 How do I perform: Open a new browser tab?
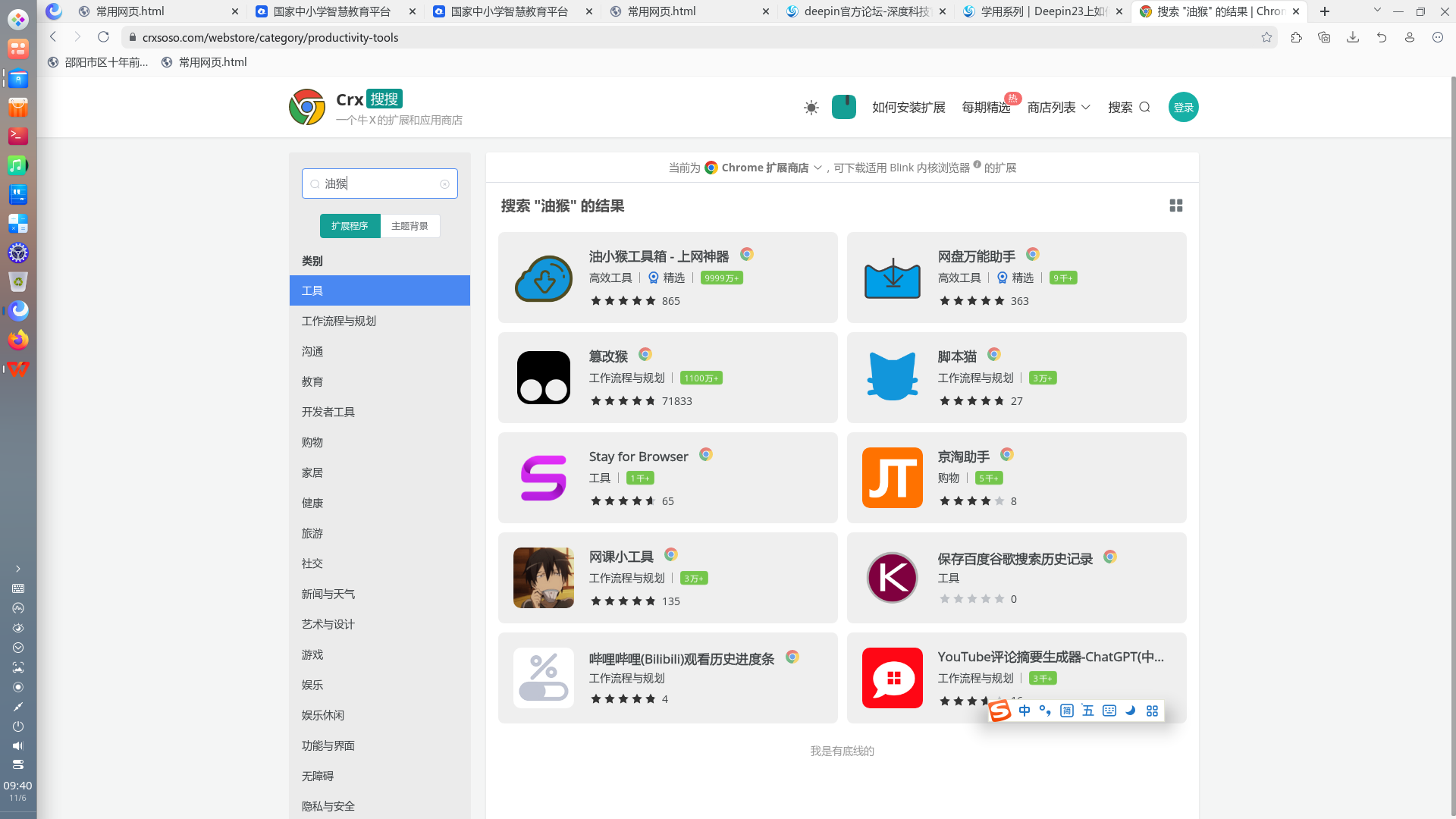pyautogui.click(x=1325, y=11)
